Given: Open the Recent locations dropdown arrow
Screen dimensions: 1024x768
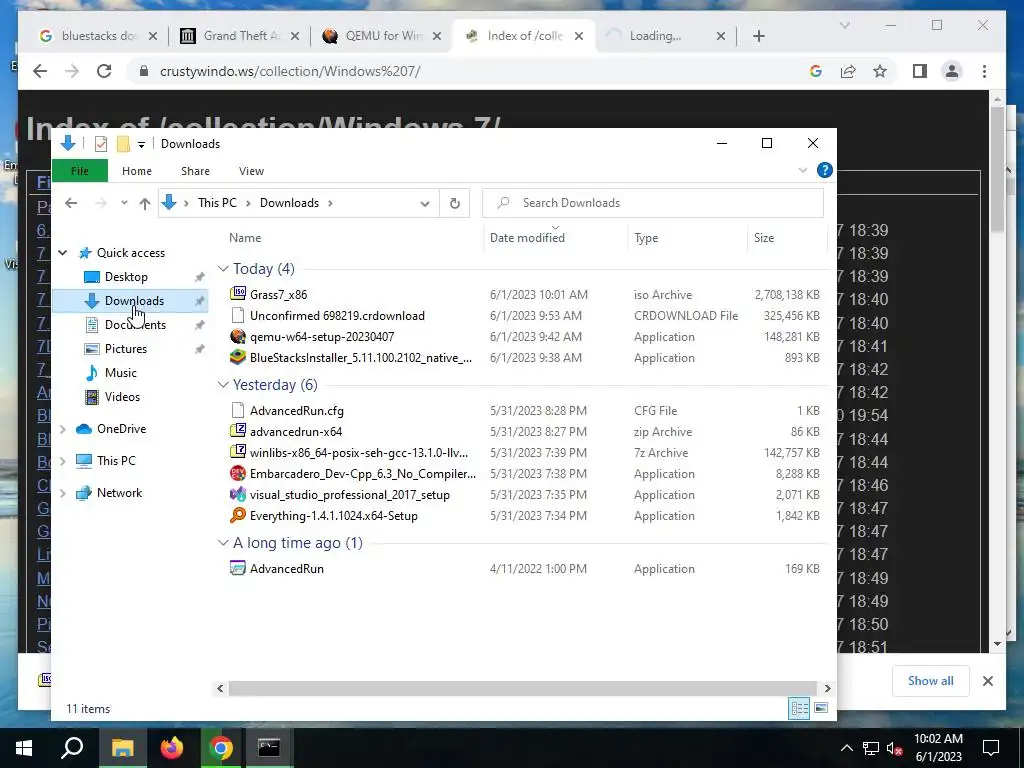Looking at the screenshot, I should click(x=124, y=203).
